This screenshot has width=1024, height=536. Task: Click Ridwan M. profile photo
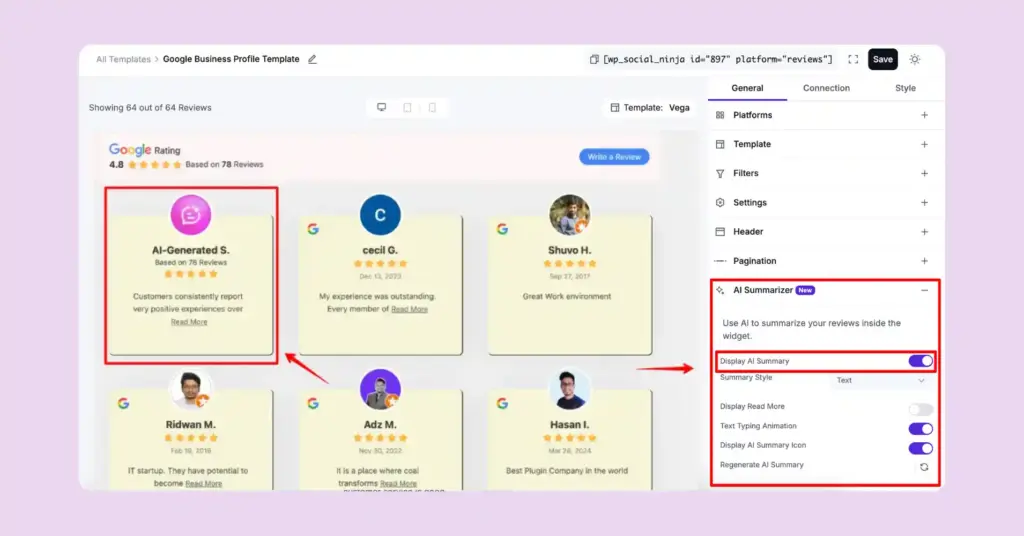tap(191, 389)
